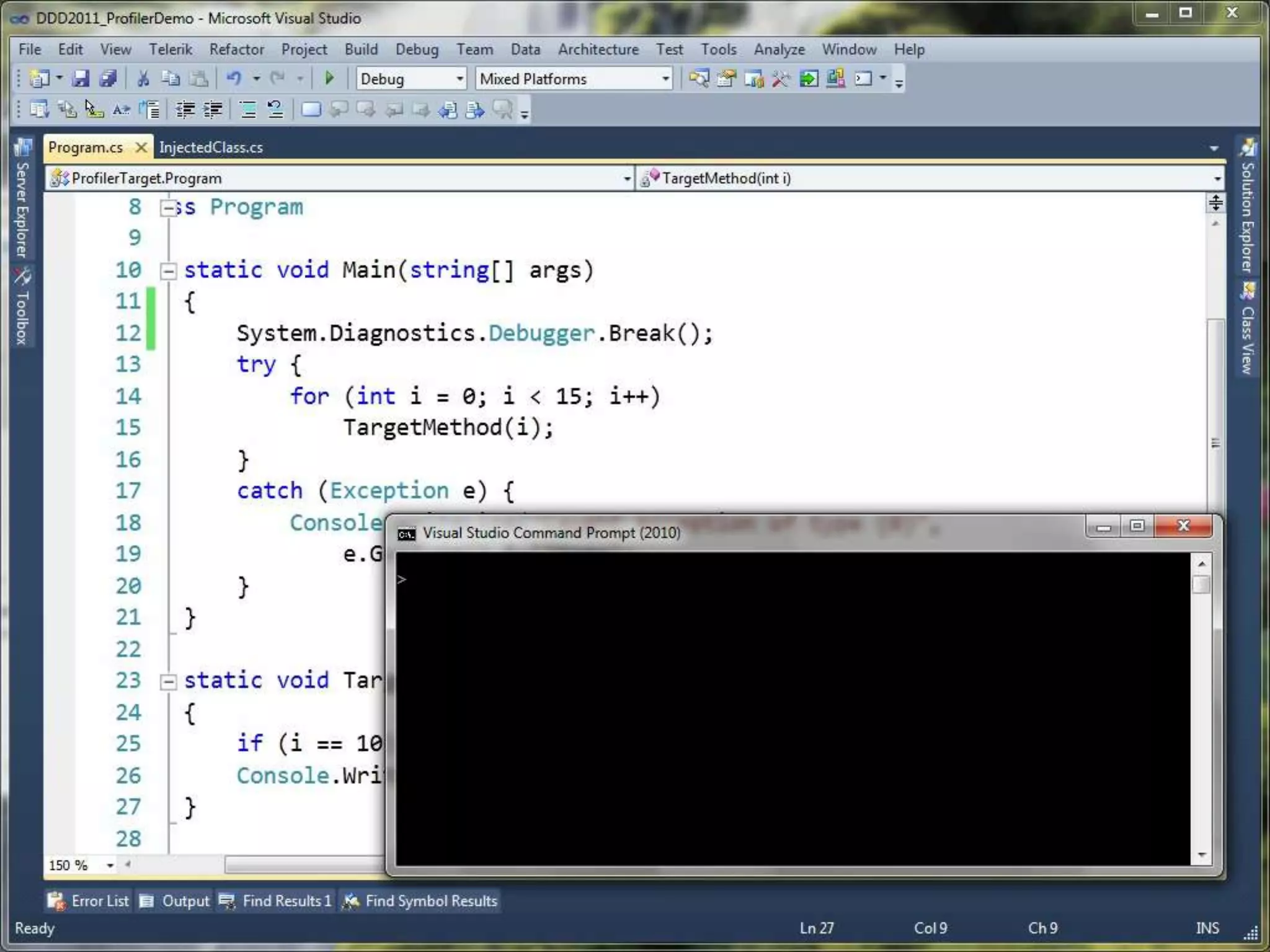Click inside the Command Prompt console area

click(x=793, y=708)
